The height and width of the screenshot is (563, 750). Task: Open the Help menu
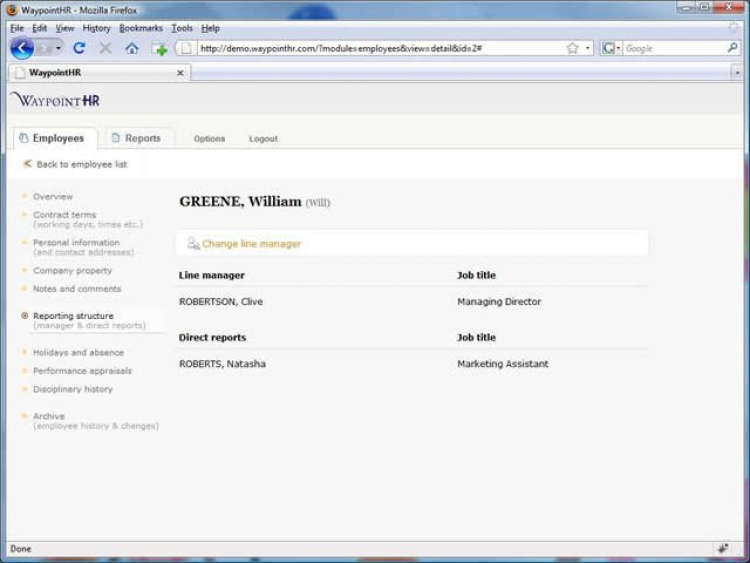tap(210, 28)
